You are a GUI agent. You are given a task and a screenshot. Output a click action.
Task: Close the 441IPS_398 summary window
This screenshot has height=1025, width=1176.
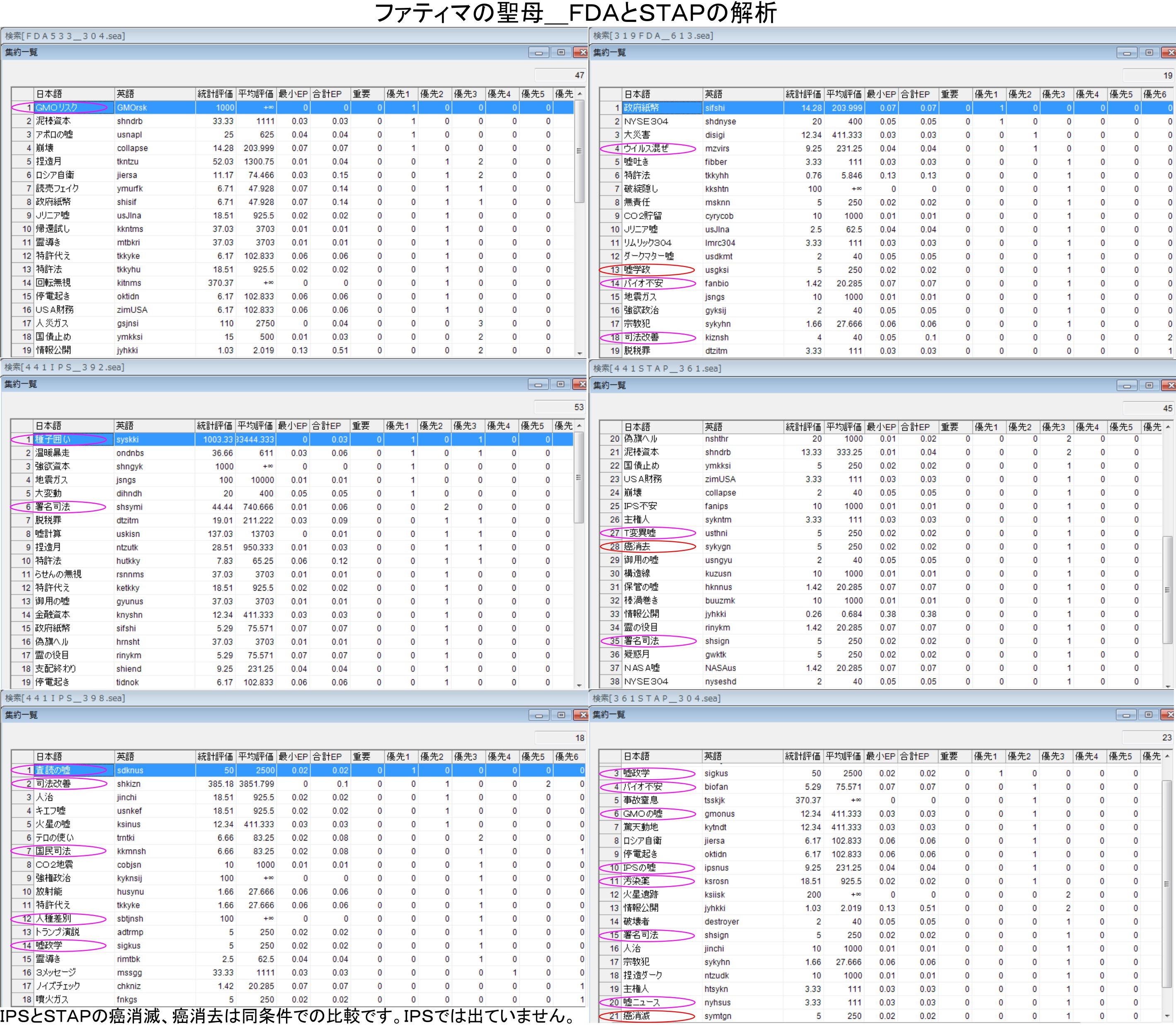[581, 715]
